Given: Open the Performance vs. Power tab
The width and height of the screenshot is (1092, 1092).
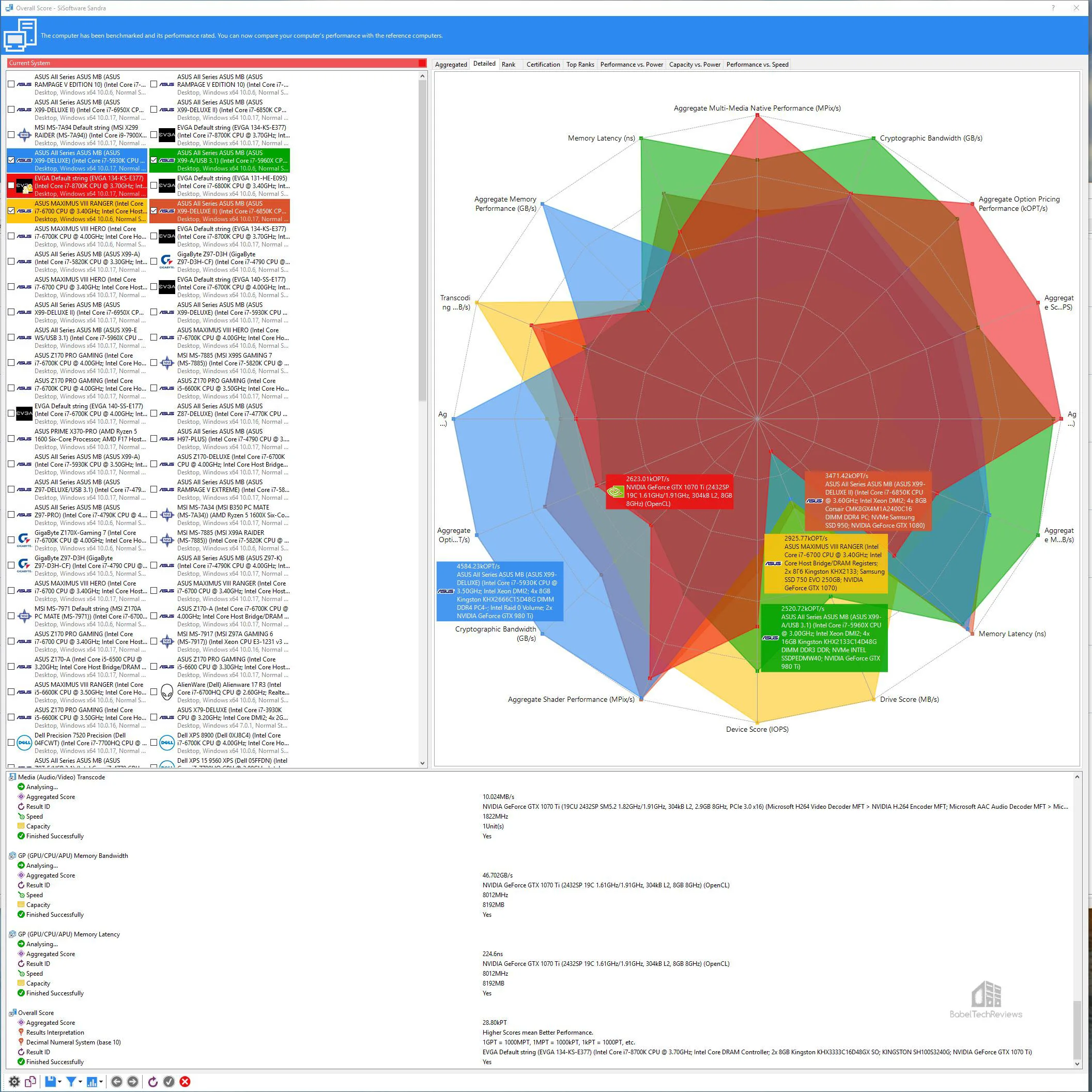Looking at the screenshot, I should coord(632,65).
